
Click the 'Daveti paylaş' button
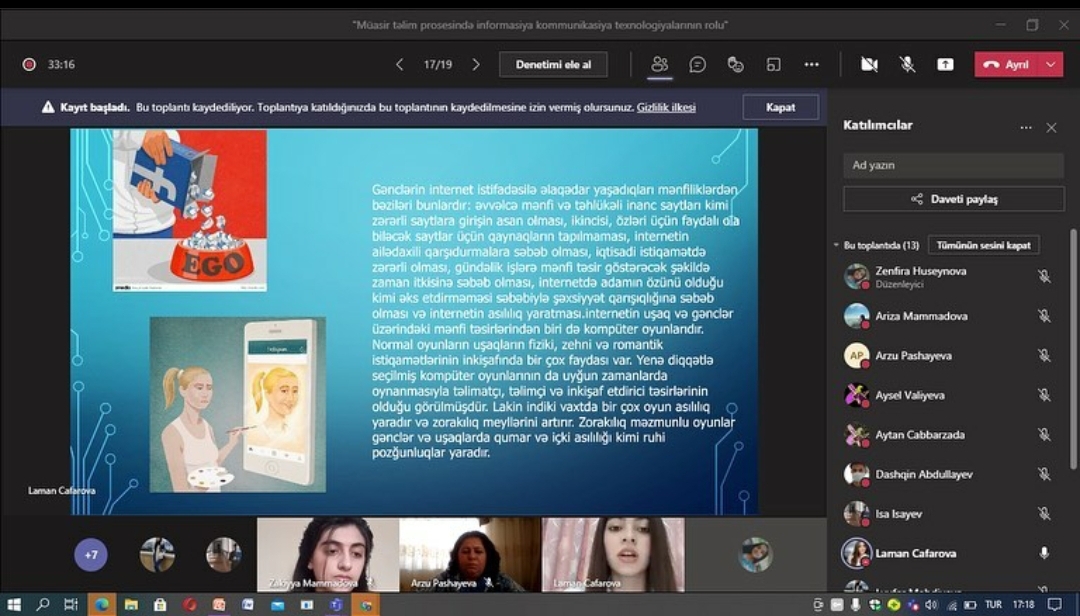(x=953, y=199)
